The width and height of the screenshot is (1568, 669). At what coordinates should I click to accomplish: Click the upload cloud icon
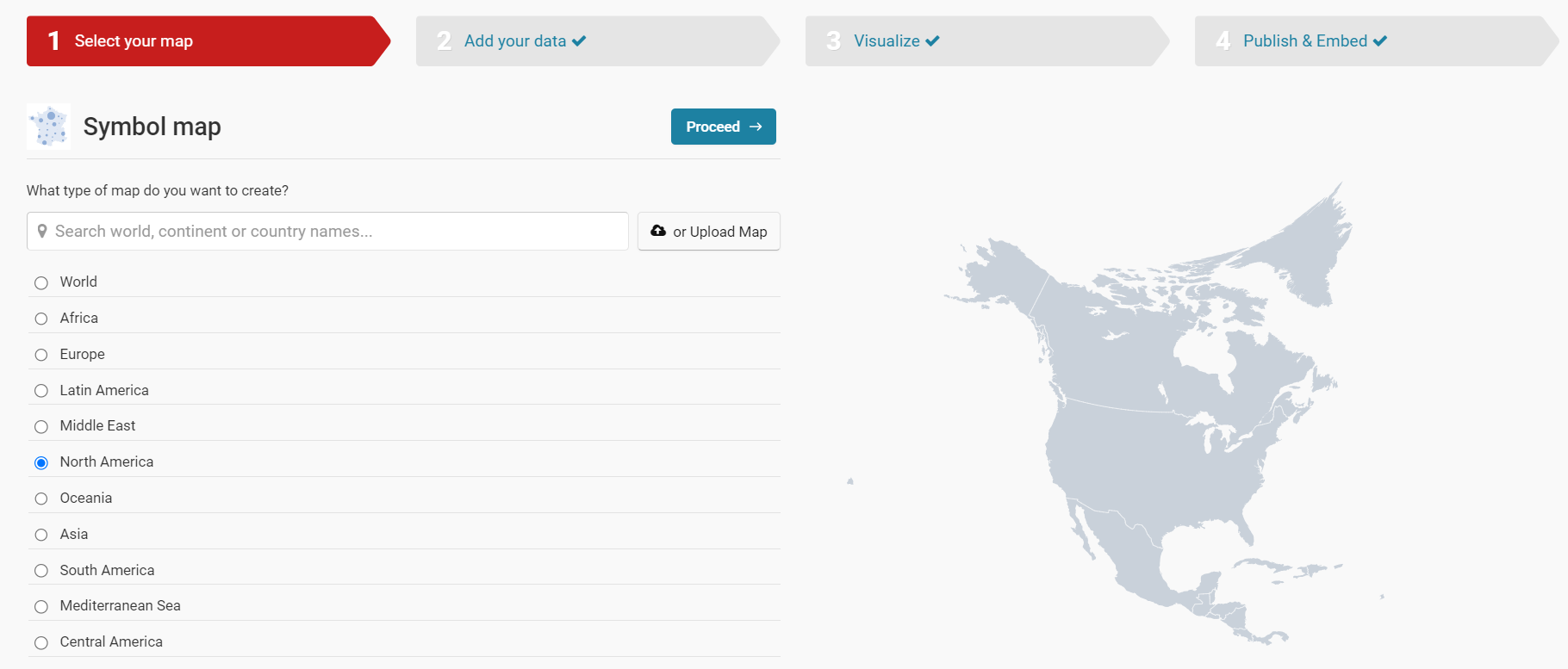pos(658,231)
